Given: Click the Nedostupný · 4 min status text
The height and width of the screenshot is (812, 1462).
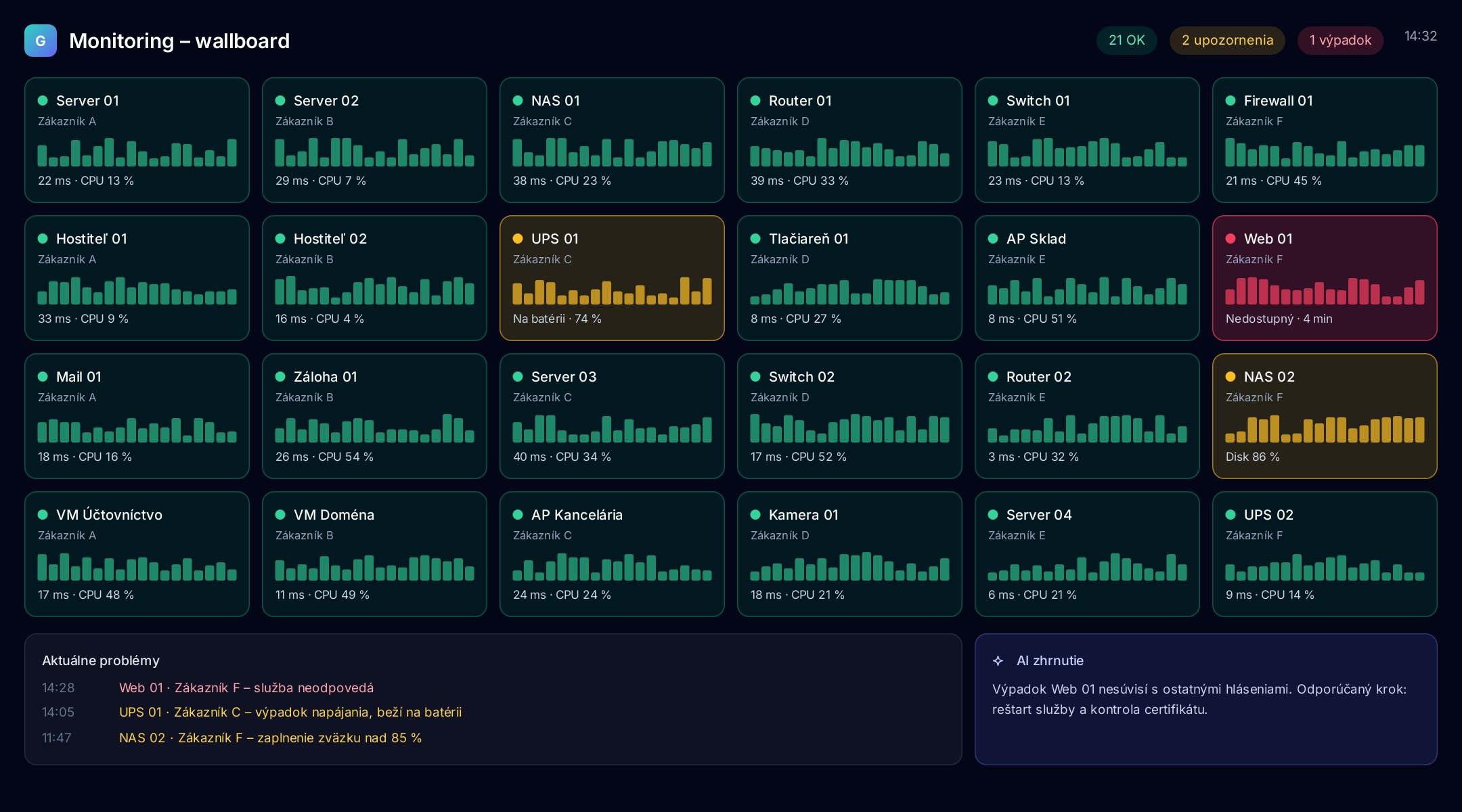Looking at the screenshot, I should coord(1279,319).
